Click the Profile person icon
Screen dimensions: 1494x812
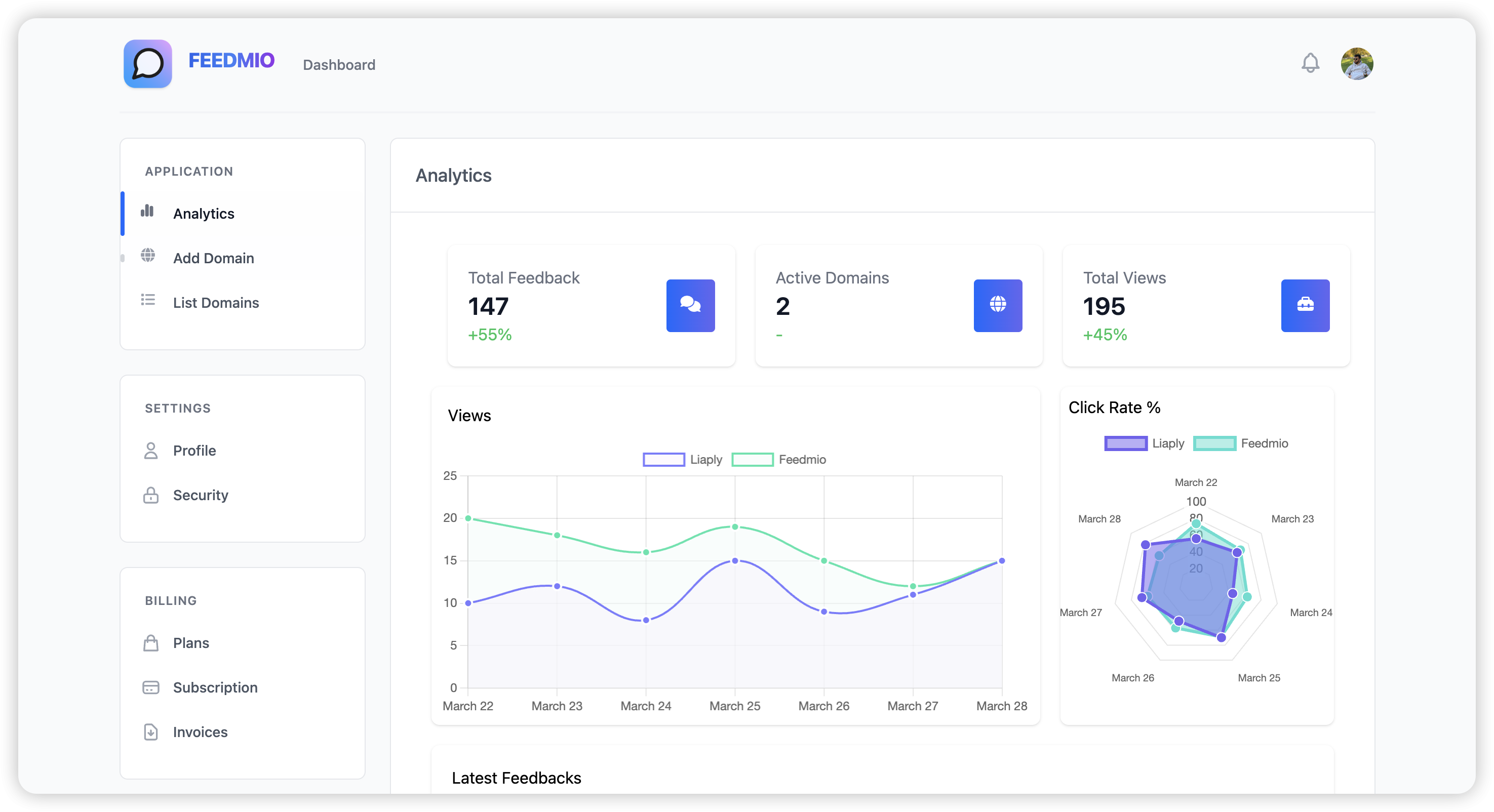pos(151,451)
